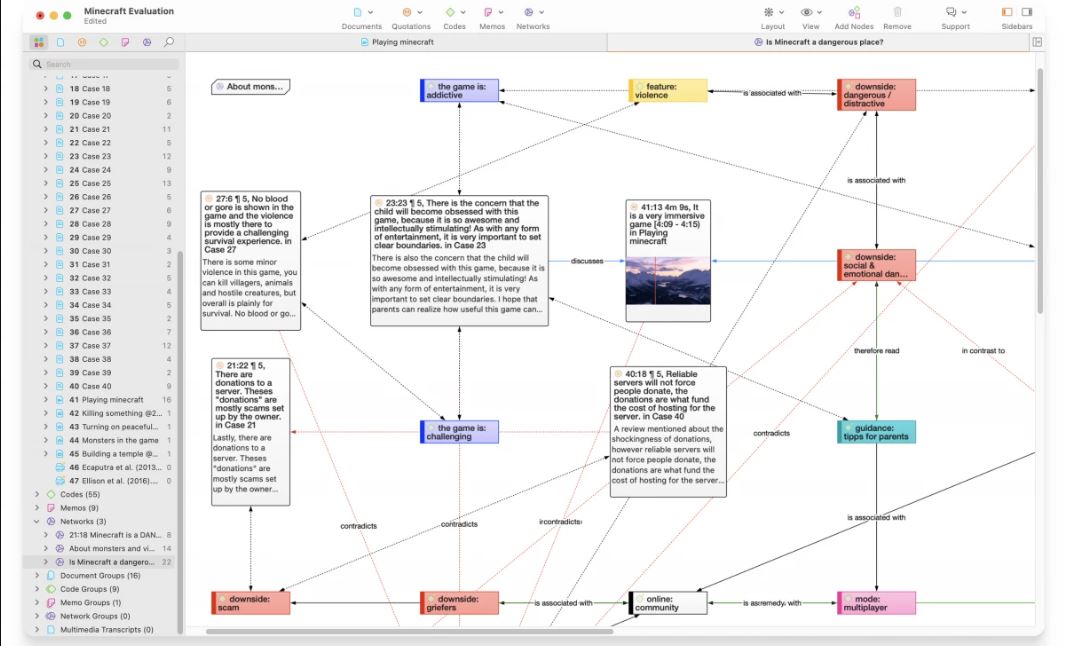Open the Quotations dropdown arrow
This screenshot has height=646, width=1066.
point(420,12)
